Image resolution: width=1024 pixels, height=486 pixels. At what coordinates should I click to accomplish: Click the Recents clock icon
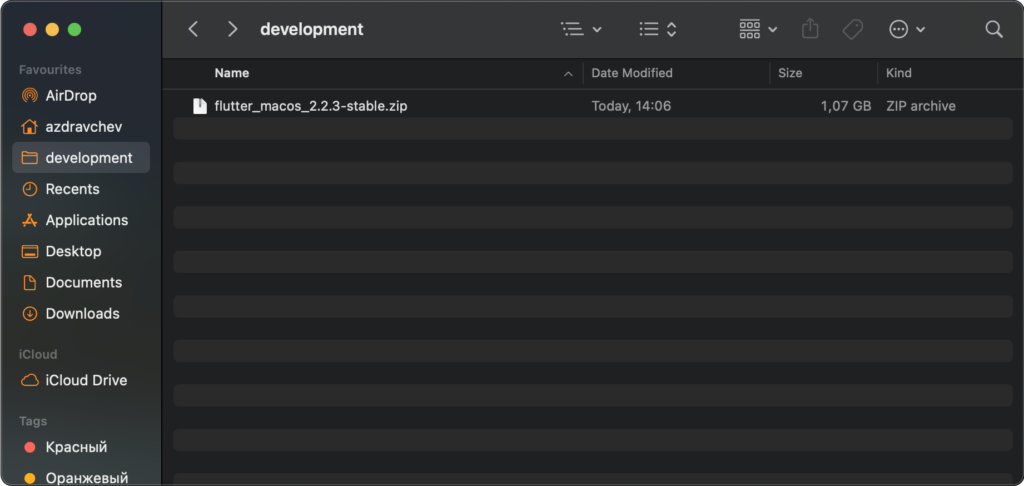click(x=29, y=189)
